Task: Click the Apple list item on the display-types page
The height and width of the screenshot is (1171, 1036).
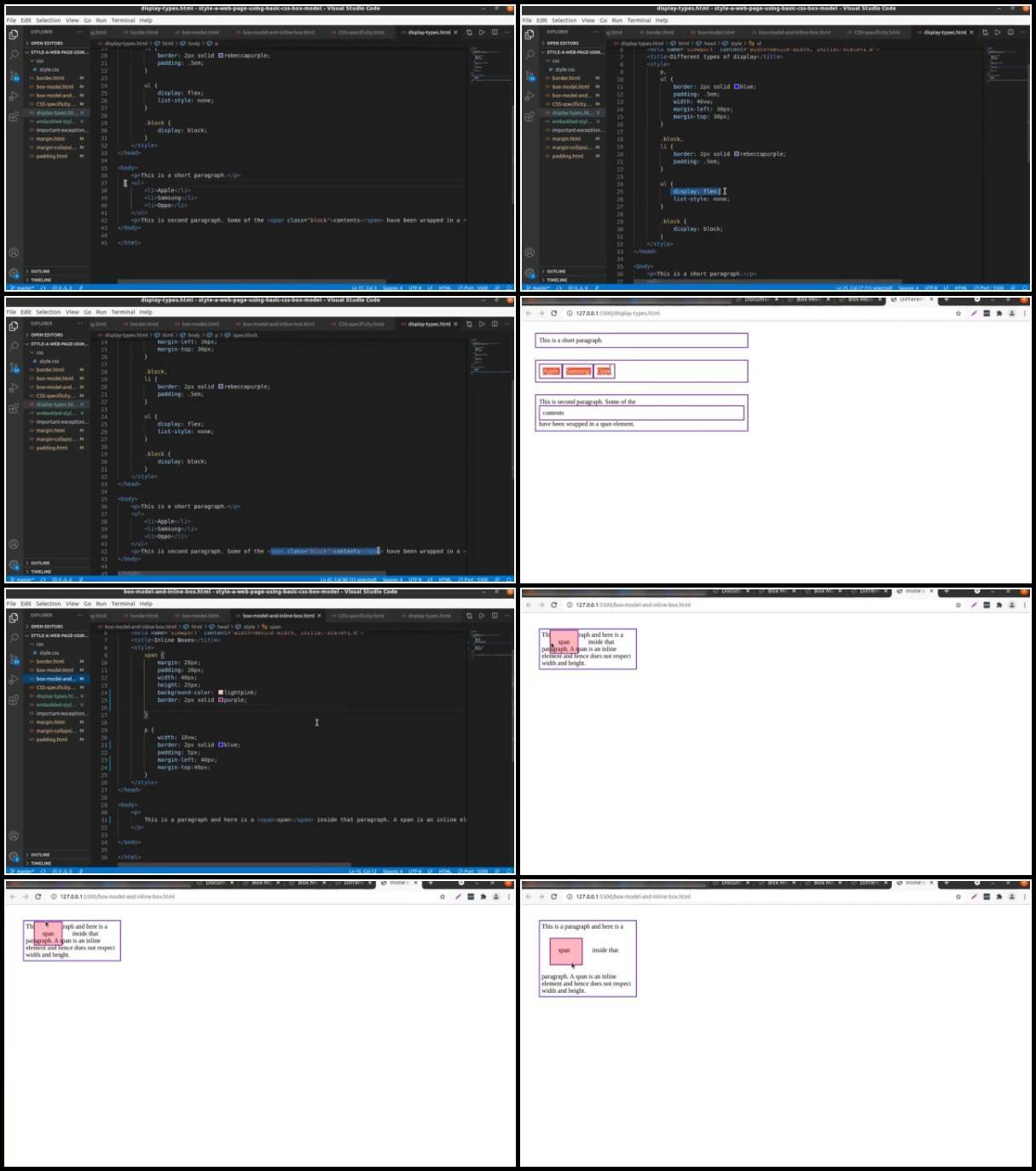Action: (551, 371)
